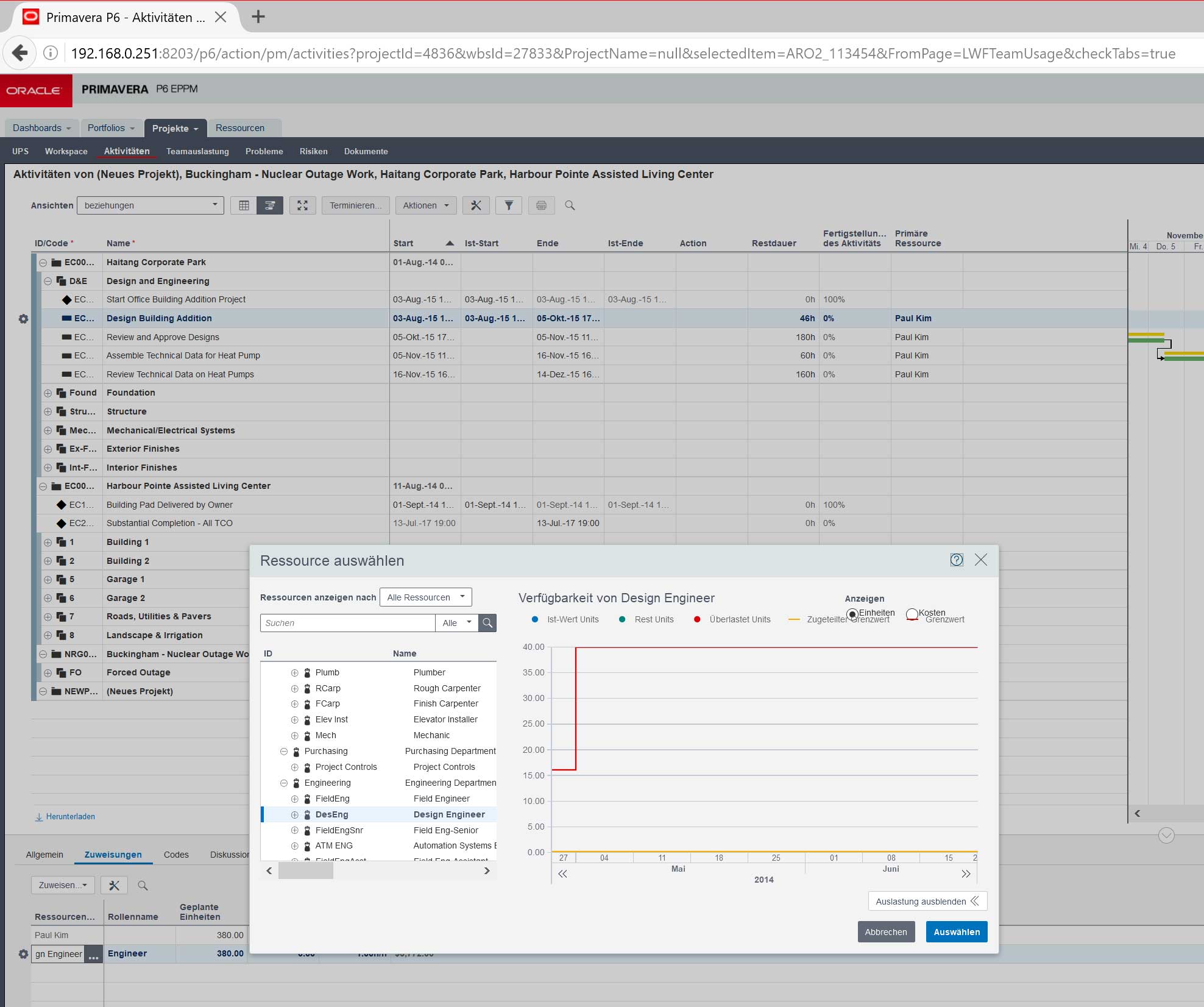The width and height of the screenshot is (1204, 1007).
Task: Select the Kosten radio button
Action: click(912, 614)
